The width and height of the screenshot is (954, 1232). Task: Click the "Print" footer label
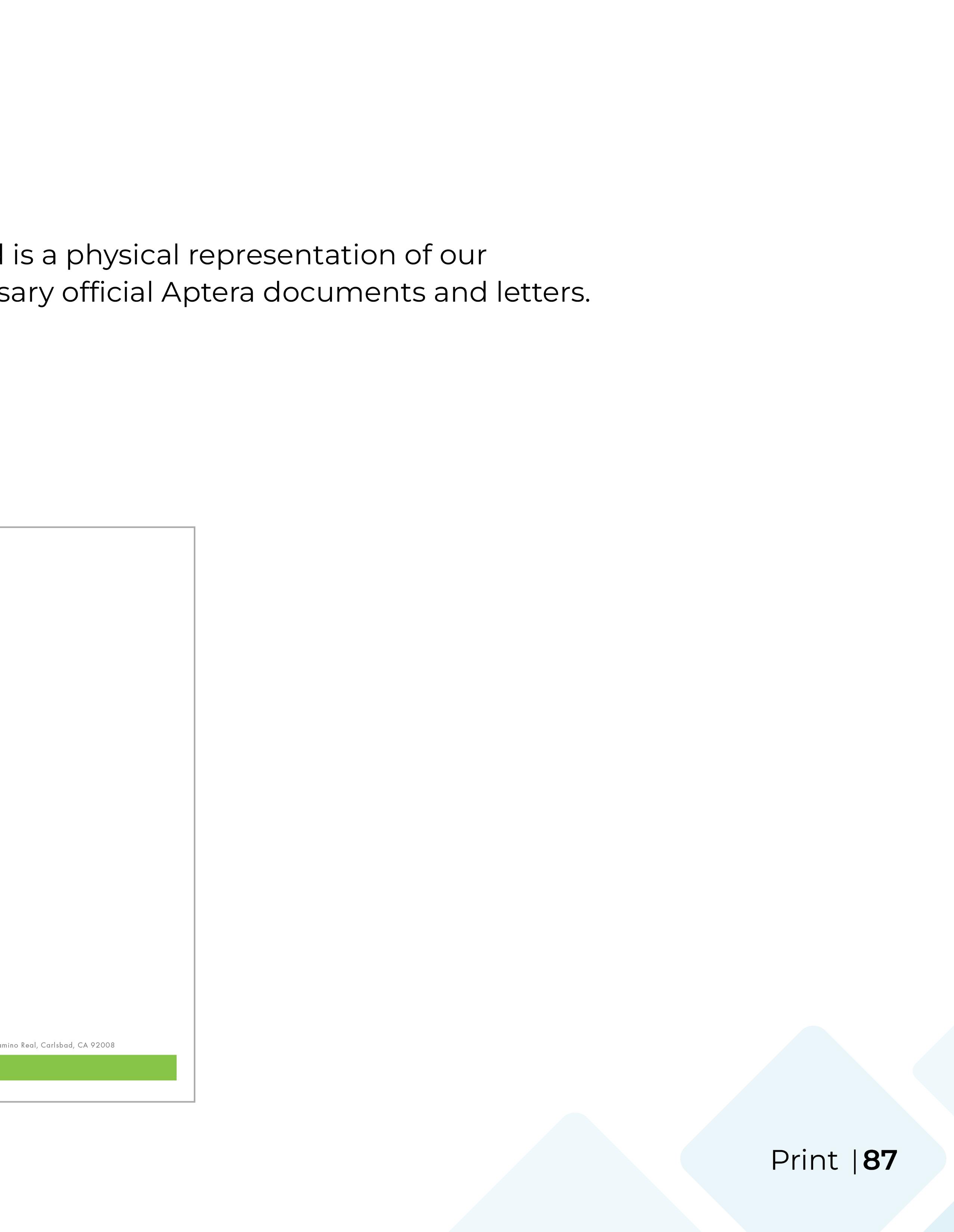coord(804,1161)
